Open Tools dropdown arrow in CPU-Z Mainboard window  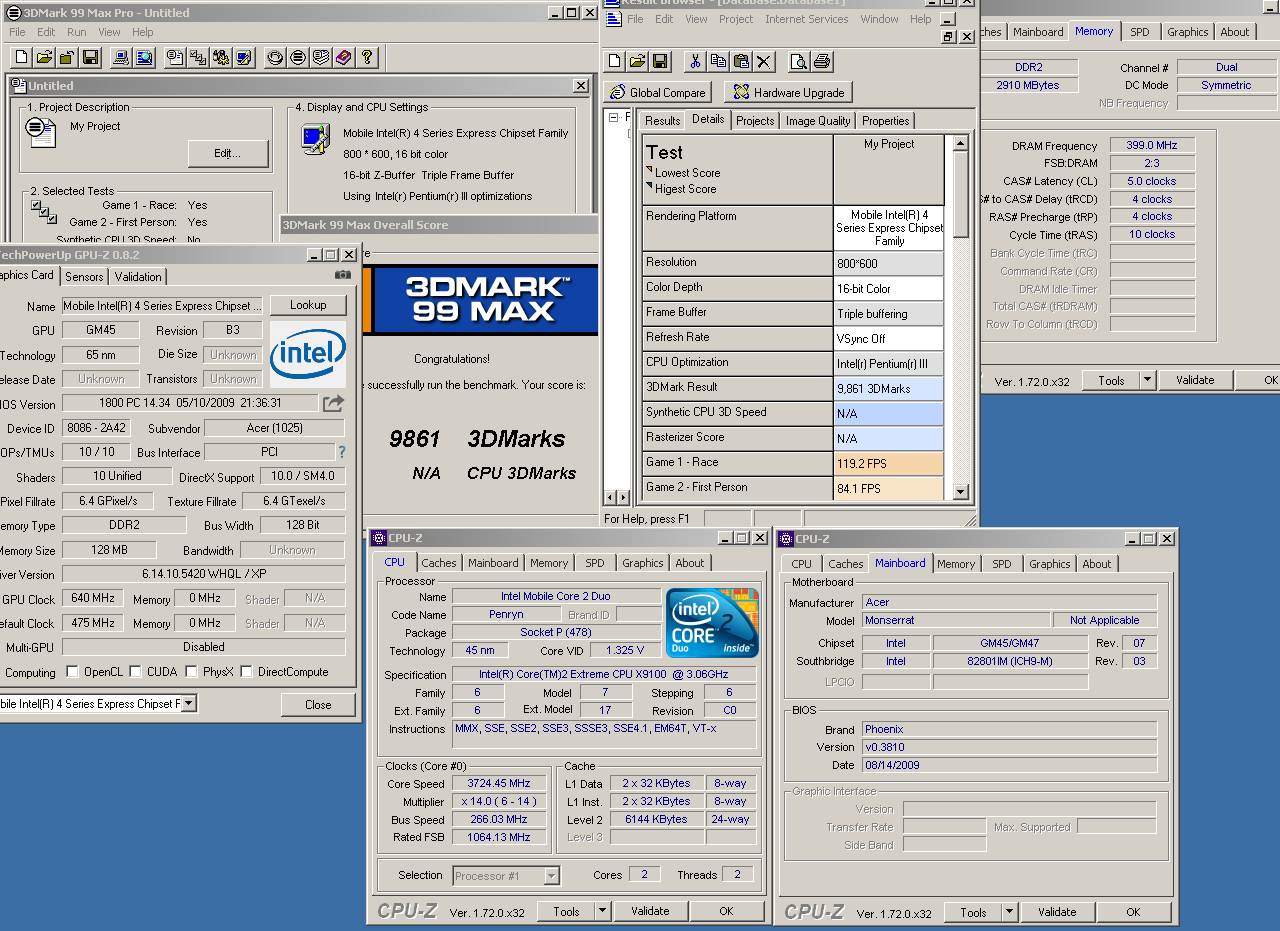click(1009, 912)
